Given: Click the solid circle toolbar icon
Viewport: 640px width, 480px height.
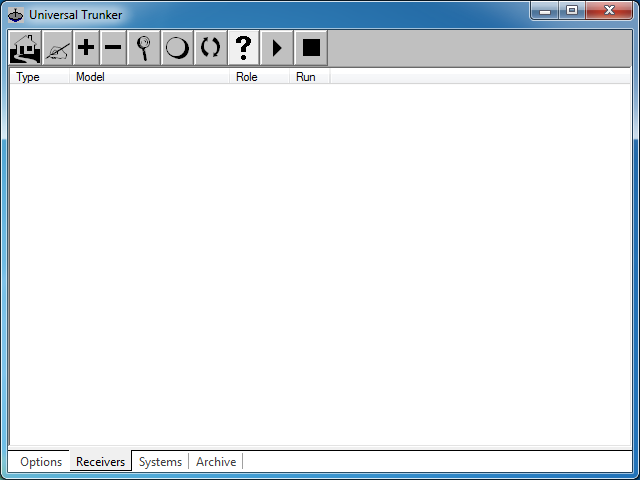Looking at the screenshot, I should point(177,48).
